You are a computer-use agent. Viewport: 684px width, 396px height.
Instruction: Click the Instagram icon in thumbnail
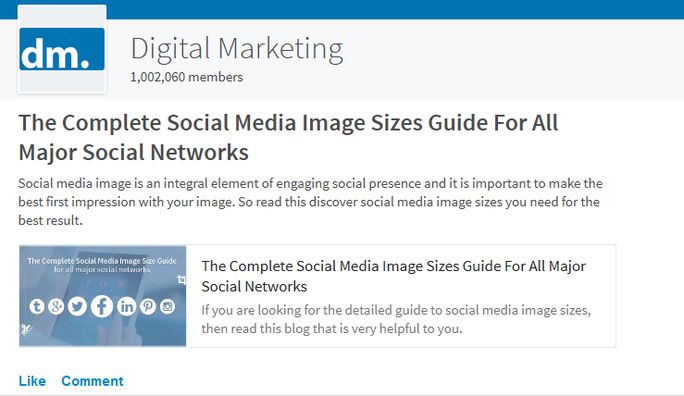168,307
